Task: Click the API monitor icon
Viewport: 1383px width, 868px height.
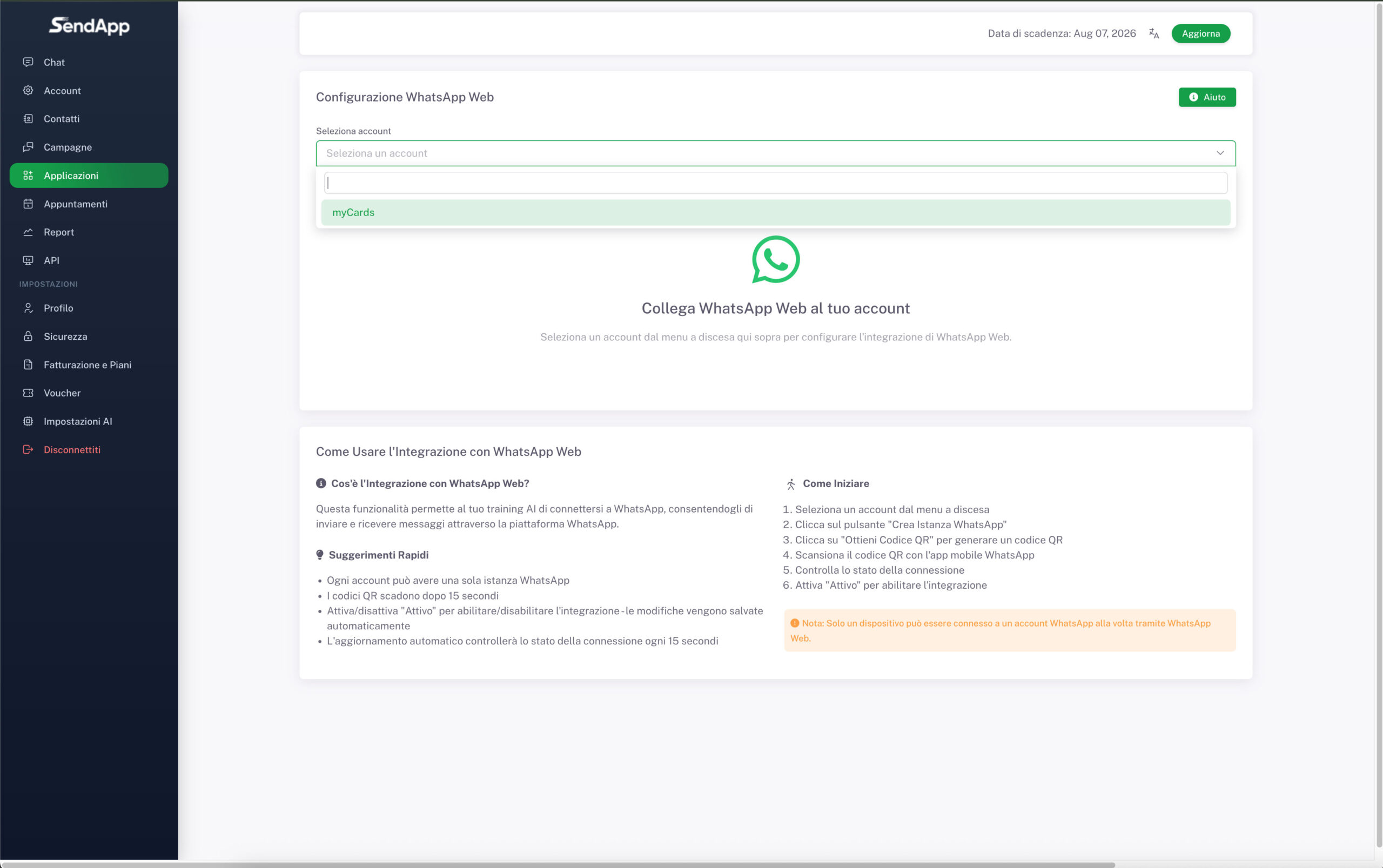Action: (28, 260)
